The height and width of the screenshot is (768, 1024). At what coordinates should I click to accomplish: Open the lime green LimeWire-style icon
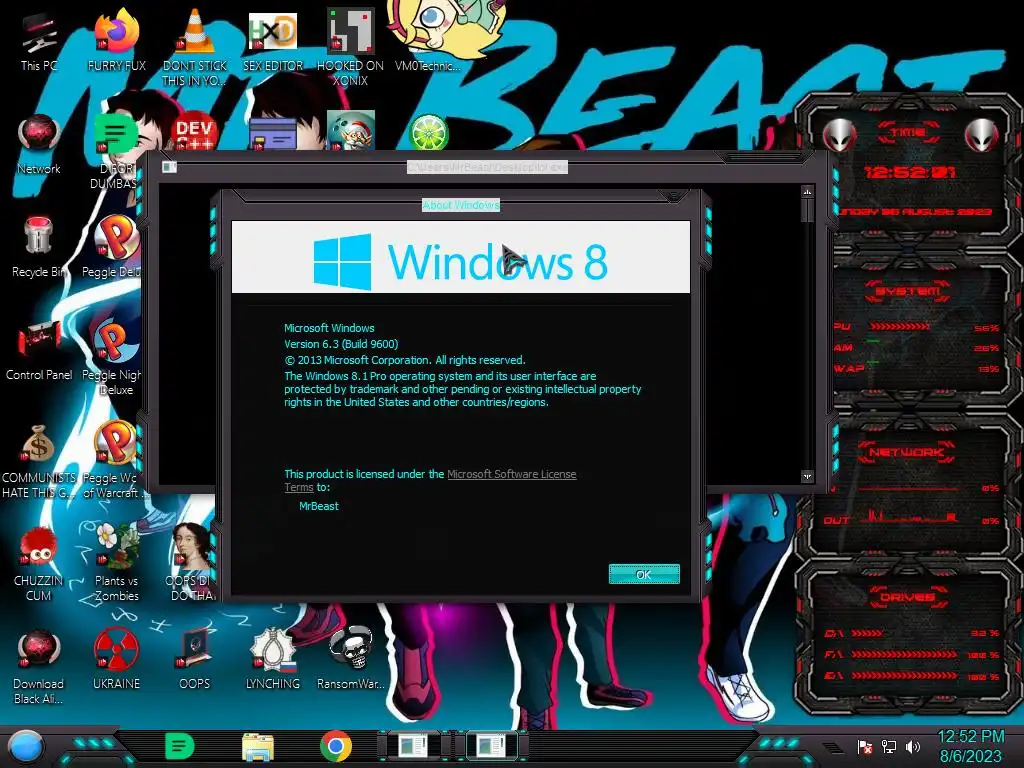(428, 132)
